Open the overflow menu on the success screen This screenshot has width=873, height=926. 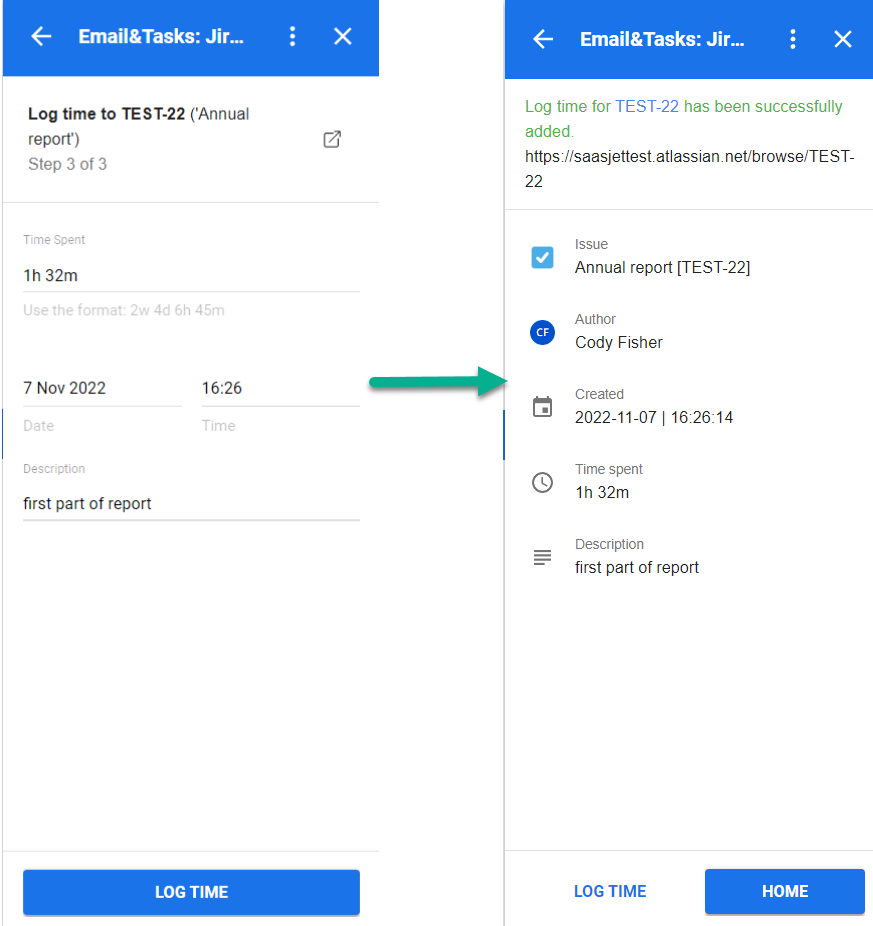pyautogui.click(x=793, y=39)
